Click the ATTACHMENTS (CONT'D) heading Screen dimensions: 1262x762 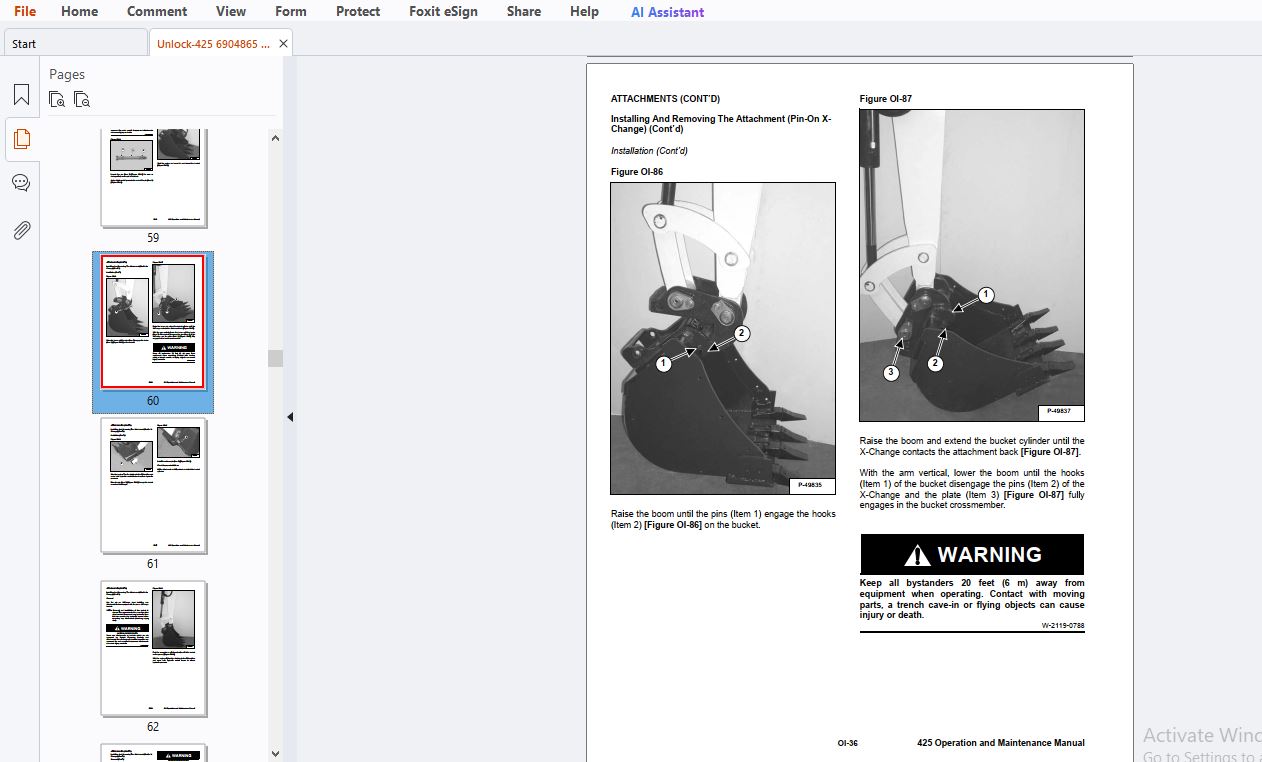coord(665,99)
